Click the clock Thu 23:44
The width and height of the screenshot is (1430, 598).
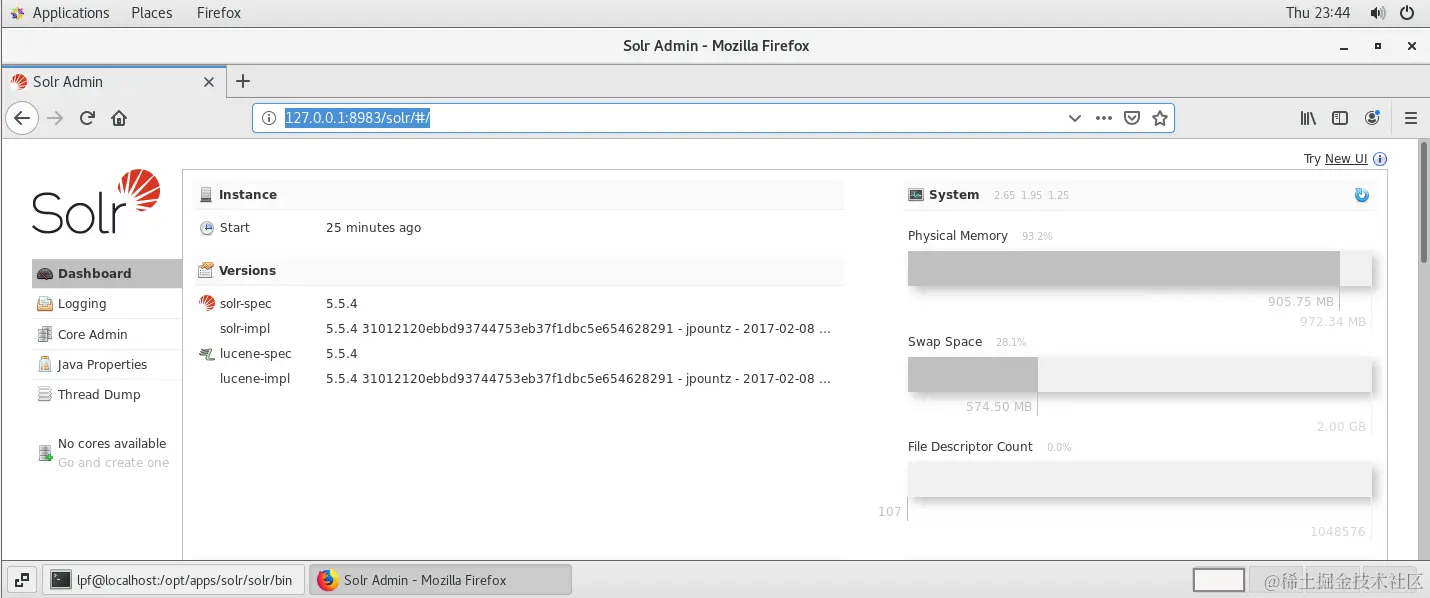pos(1318,13)
